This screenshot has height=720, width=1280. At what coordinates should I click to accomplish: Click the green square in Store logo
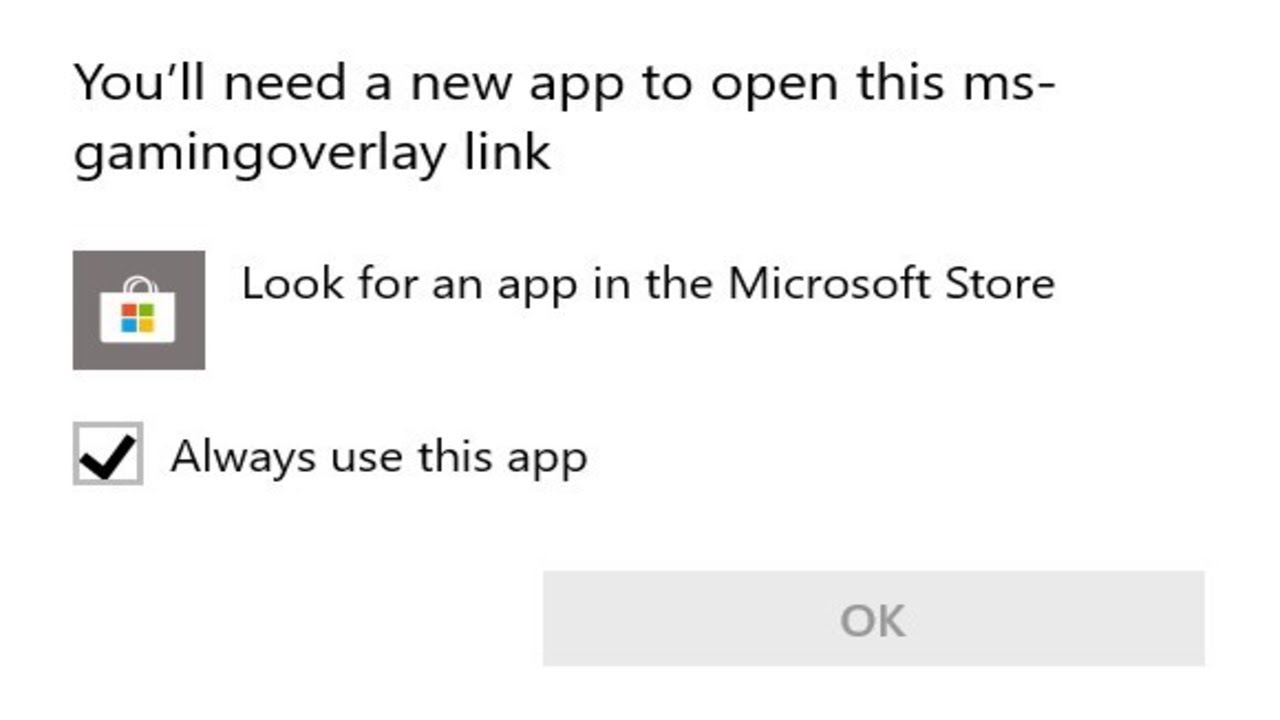(147, 311)
